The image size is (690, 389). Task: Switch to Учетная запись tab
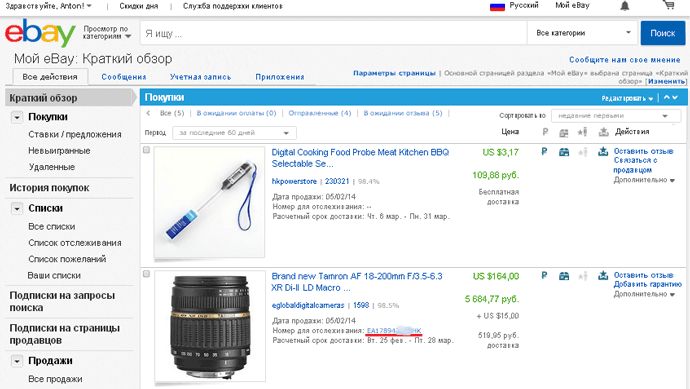click(200, 77)
